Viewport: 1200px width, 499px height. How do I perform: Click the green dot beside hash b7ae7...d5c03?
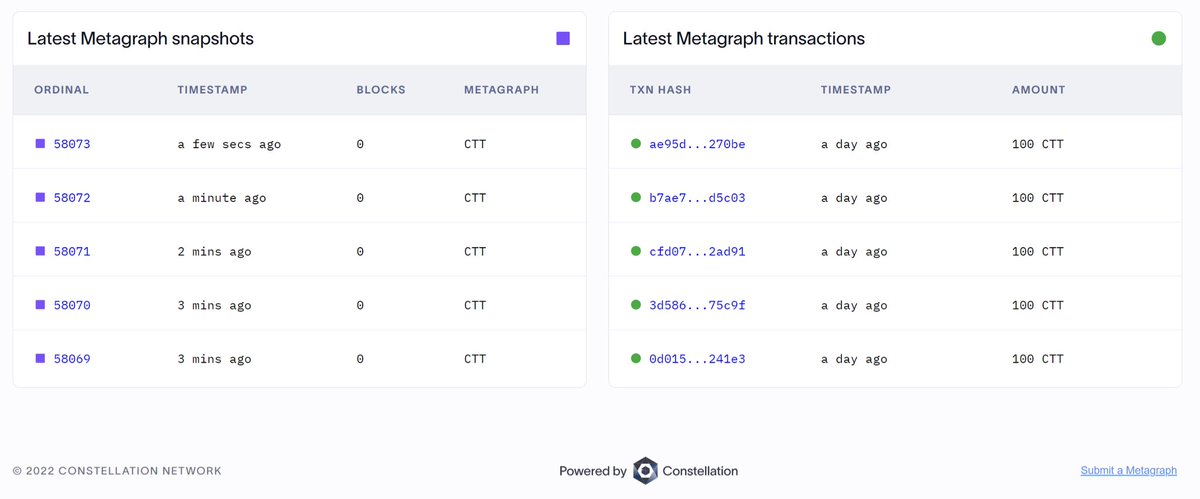pos(636,198)
